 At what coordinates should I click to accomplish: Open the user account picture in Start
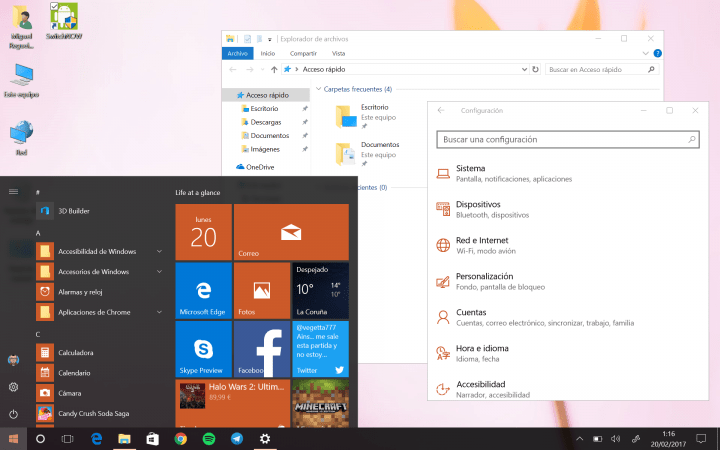(x=13, y=360)
